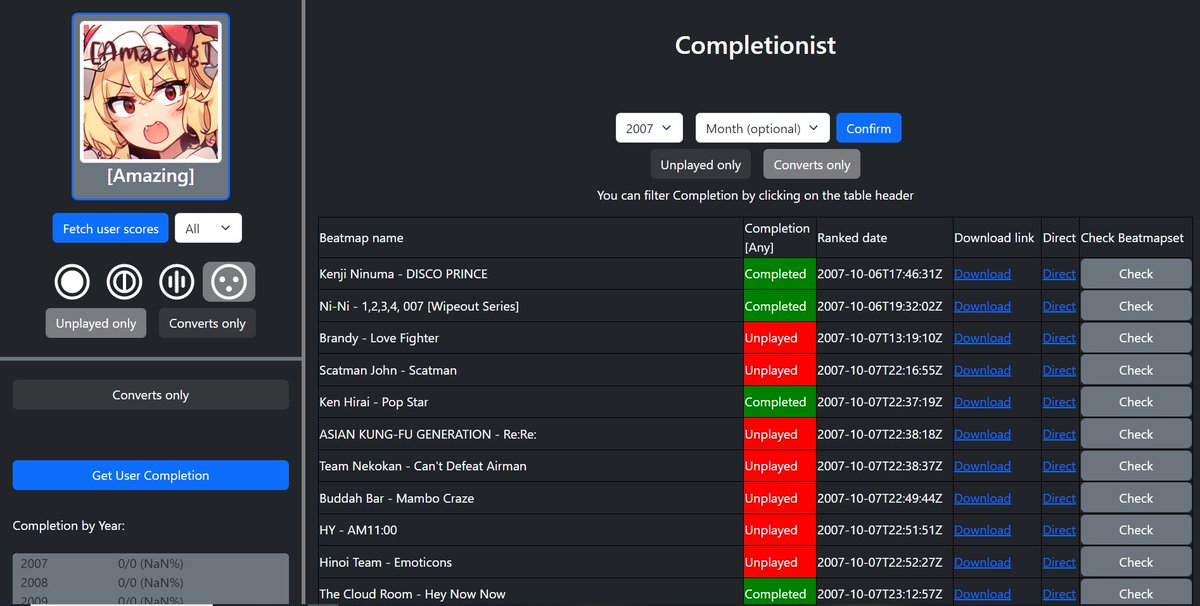Open Direct link for Emoticons
The width and height of the screenshot is (1200, 606).
click(1059, 562)
